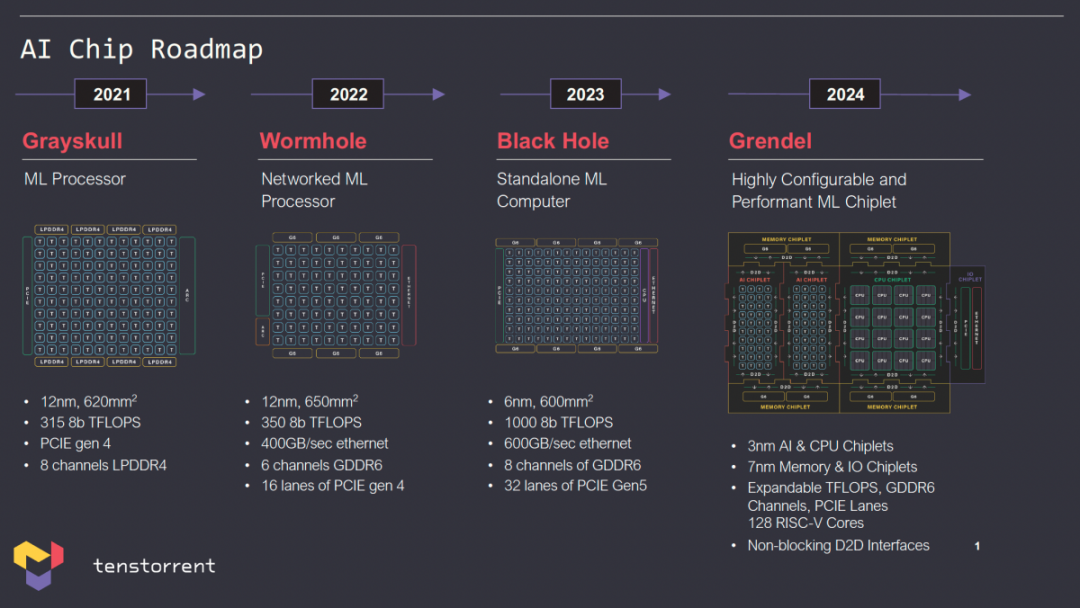The image size is (1080, 608).
Task: Select the 2022 year box
Action: click(x=348, y=94)
